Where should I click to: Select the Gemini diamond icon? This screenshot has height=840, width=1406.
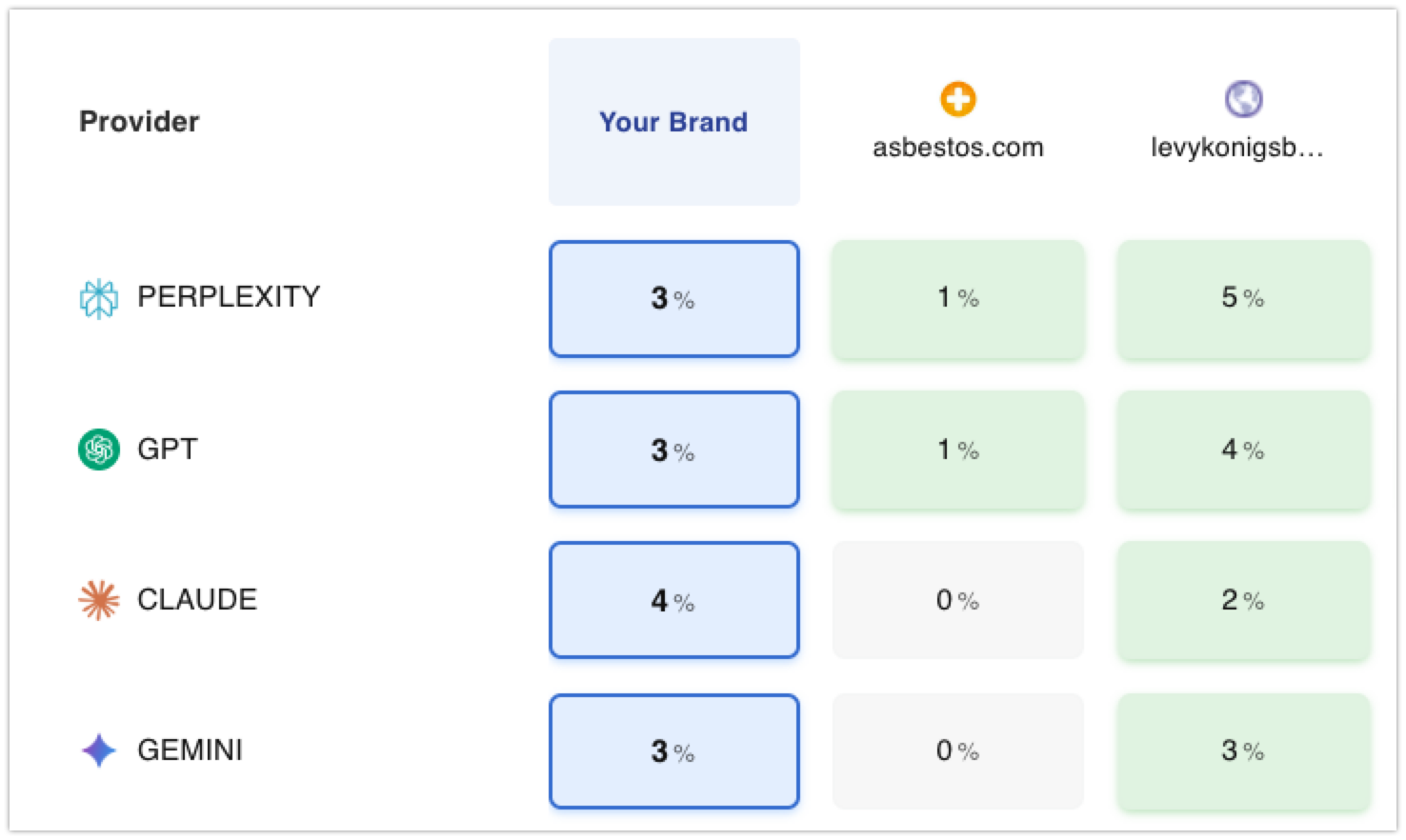coord(99,750)
